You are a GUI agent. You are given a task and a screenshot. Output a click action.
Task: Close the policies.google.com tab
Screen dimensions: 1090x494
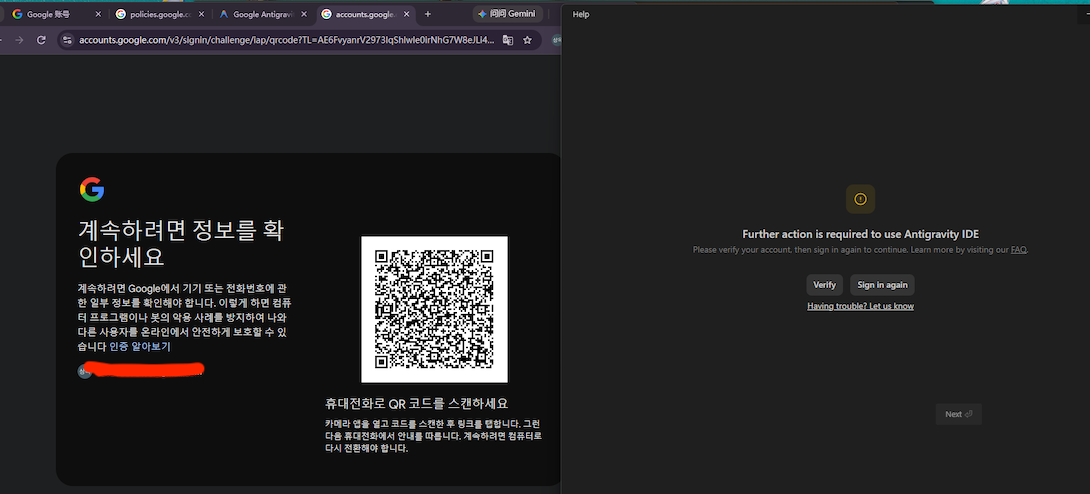point(201,14)
